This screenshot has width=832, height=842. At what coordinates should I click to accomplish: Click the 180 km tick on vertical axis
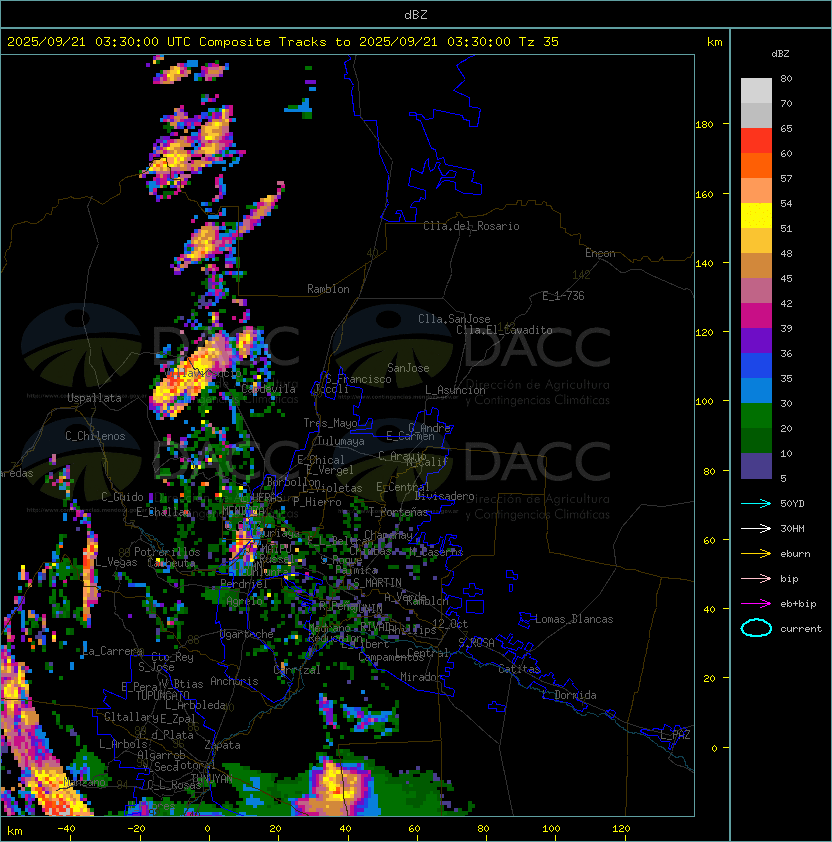(704, 125)
